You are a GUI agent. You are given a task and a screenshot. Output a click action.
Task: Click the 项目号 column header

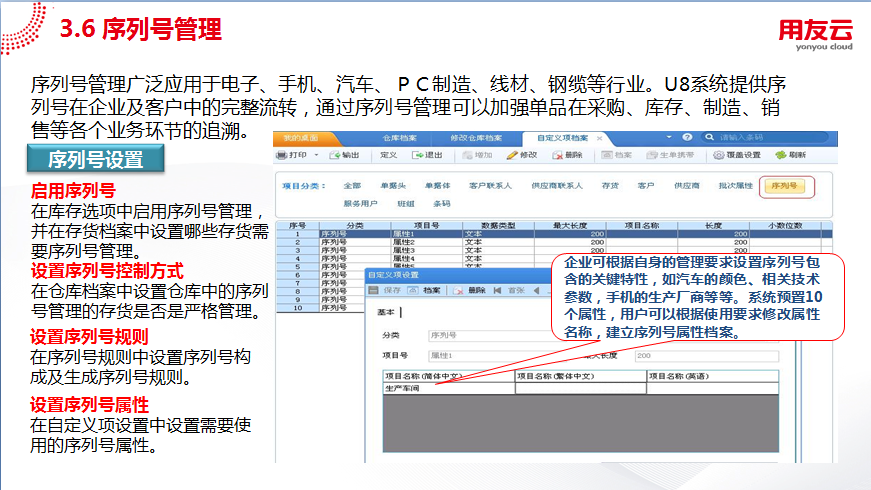(427, 226)
